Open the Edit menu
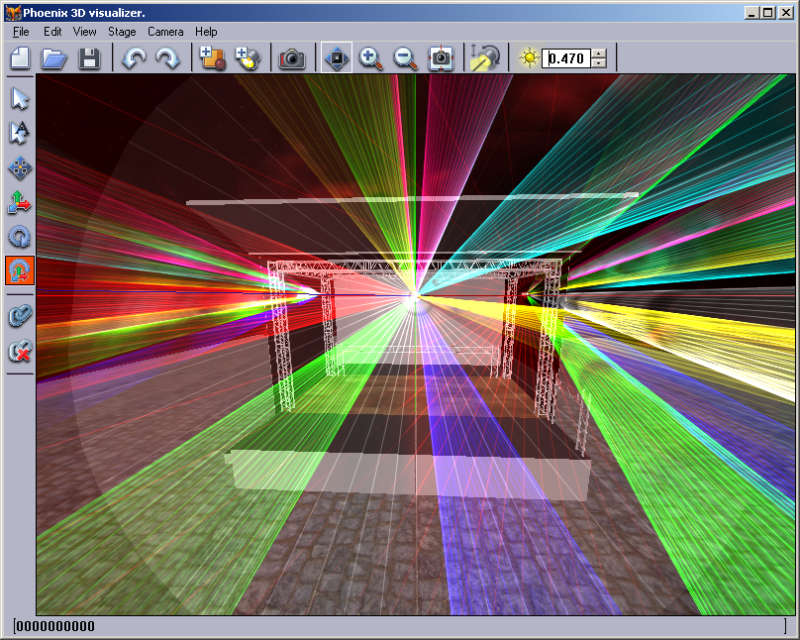The height and width of the screenshot is (640, 800). [53, 32]
